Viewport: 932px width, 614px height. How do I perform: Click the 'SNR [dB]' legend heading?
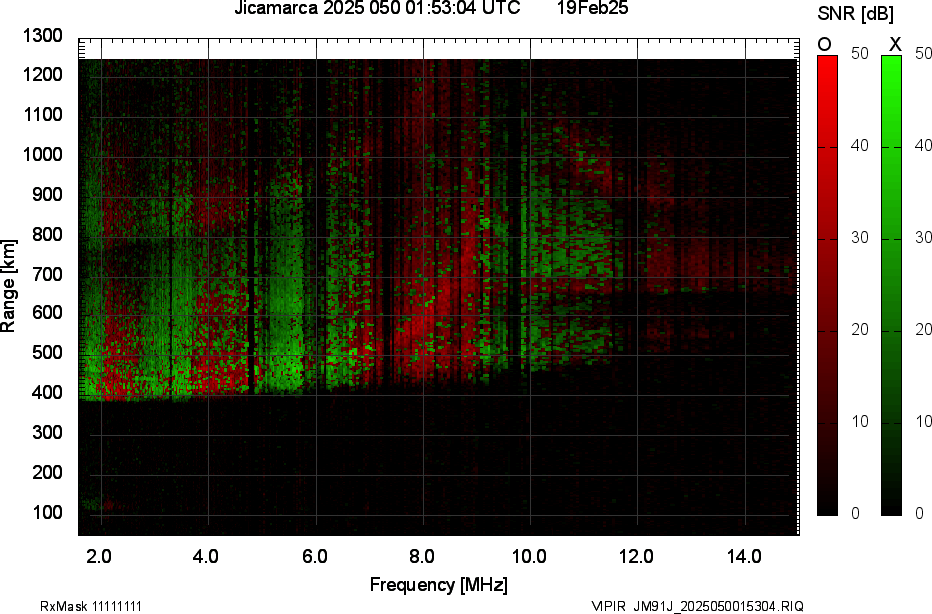(x=855, y=14)
